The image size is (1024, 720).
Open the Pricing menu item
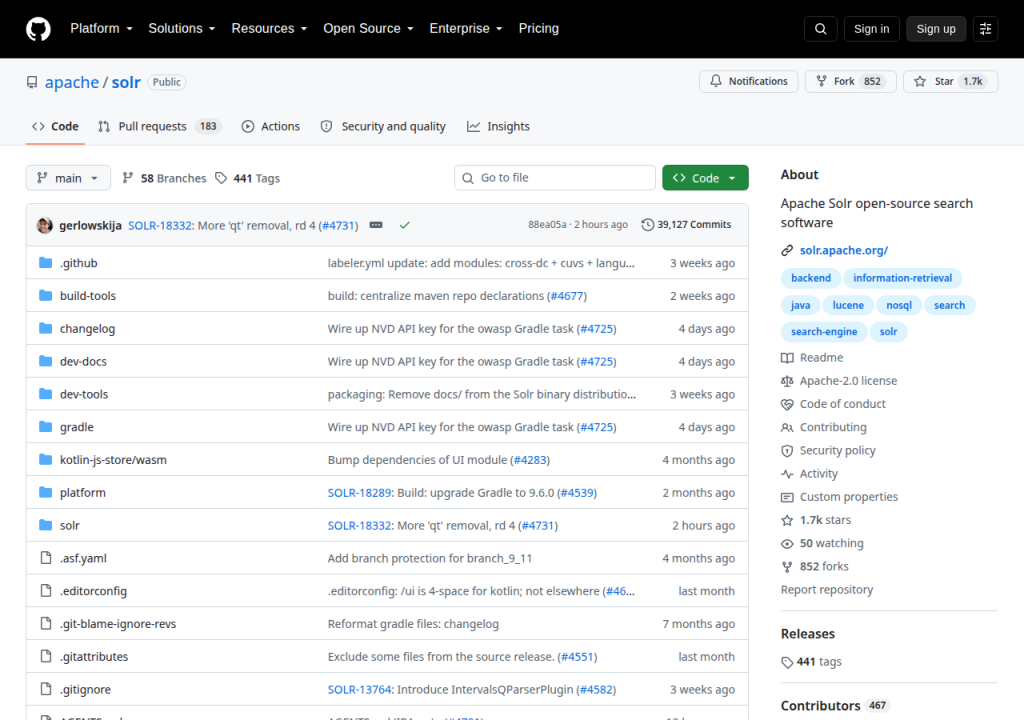pyautogui.click(x=539, y=29)
